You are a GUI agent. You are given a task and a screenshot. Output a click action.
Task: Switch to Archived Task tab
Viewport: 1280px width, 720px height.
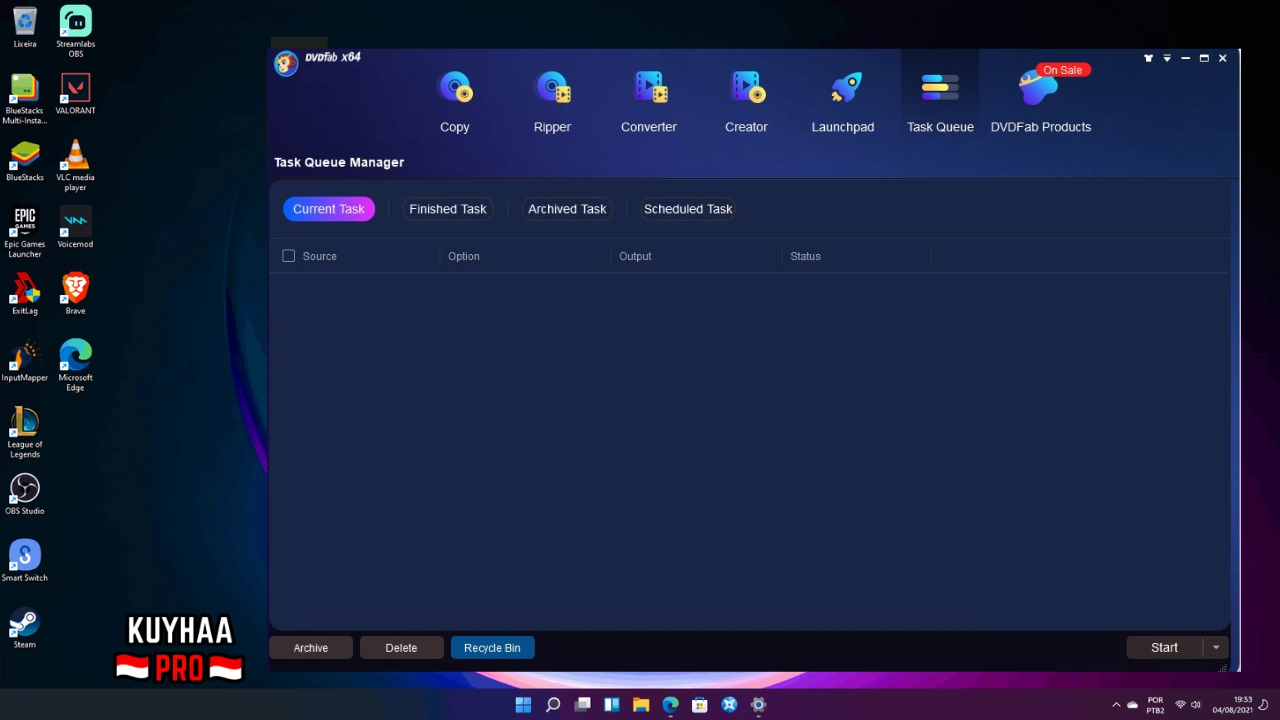tap(567, 209)
